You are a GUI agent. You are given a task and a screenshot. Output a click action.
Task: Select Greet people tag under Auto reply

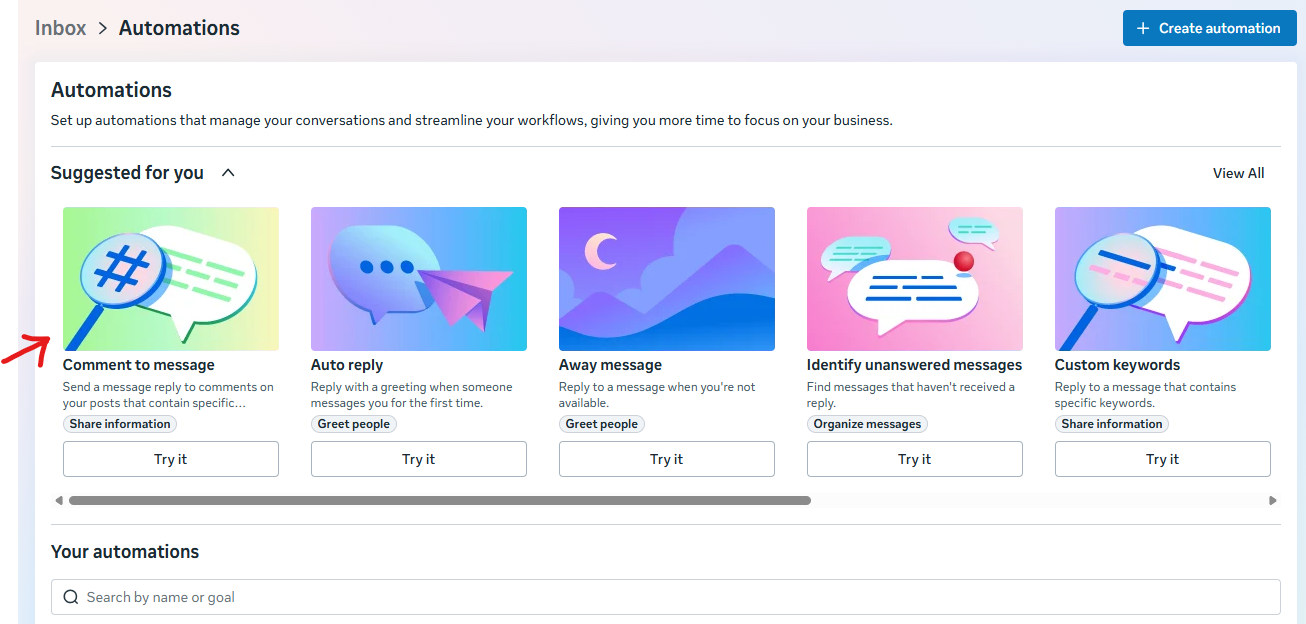click(x=354, y=424)
